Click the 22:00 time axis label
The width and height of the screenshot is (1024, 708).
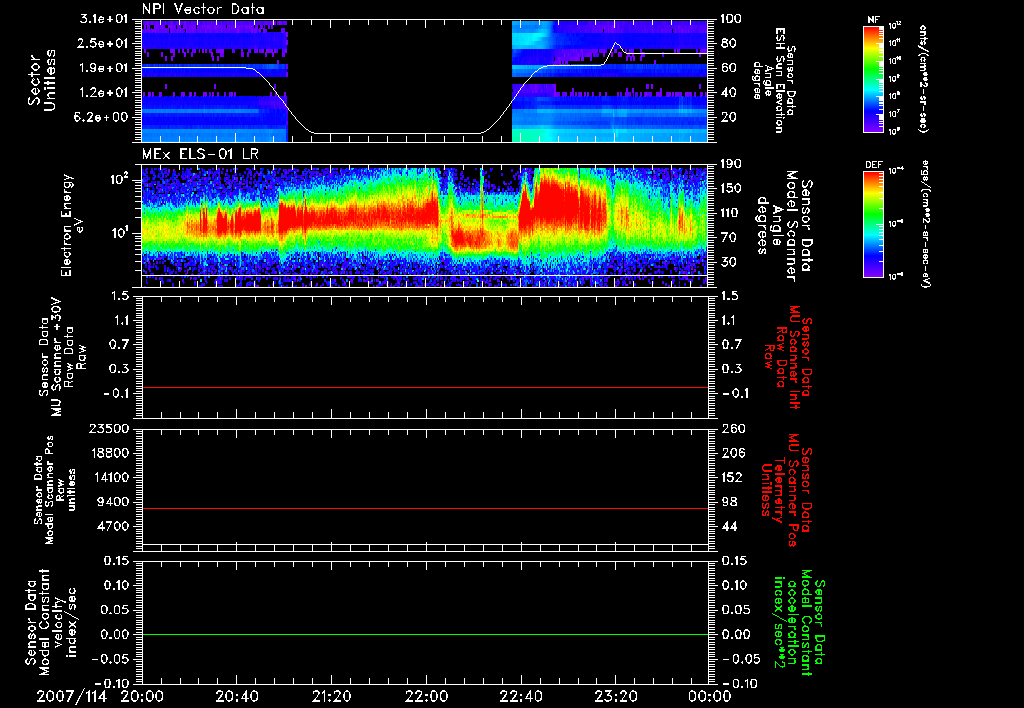pos(426,696)
